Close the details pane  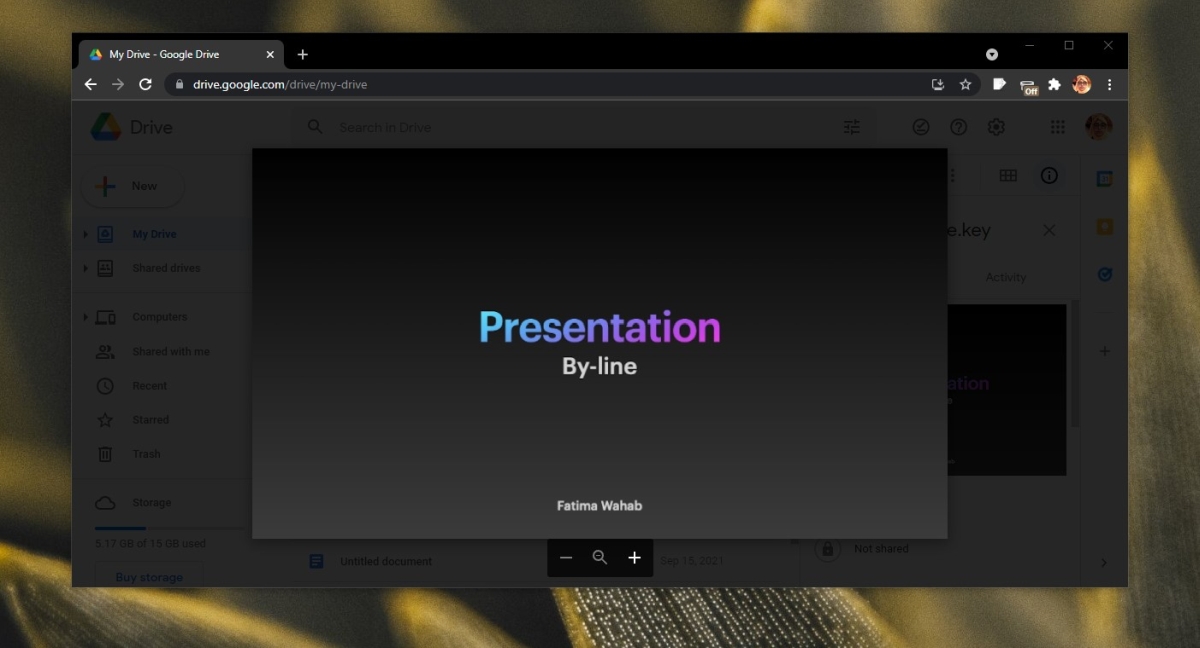(x=1049, y=231)
